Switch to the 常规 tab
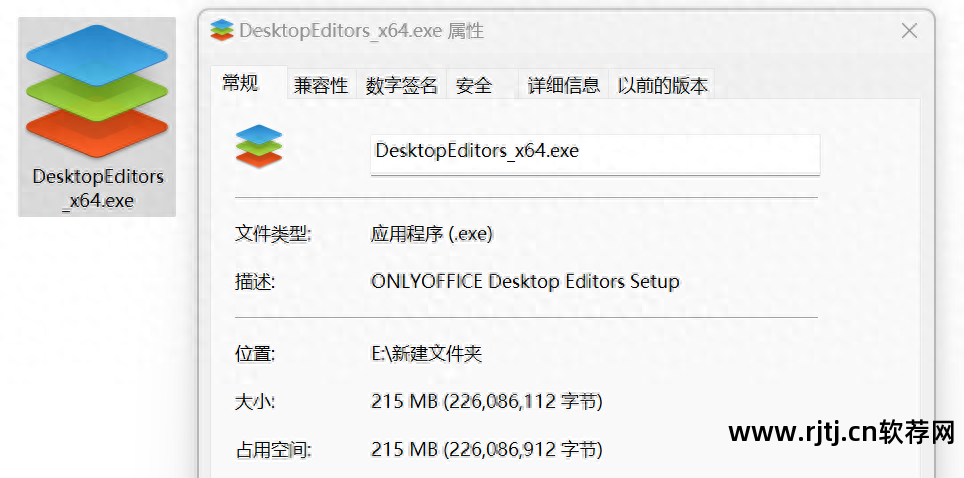This screenshot has height=478, width=964. coord(240,84)
